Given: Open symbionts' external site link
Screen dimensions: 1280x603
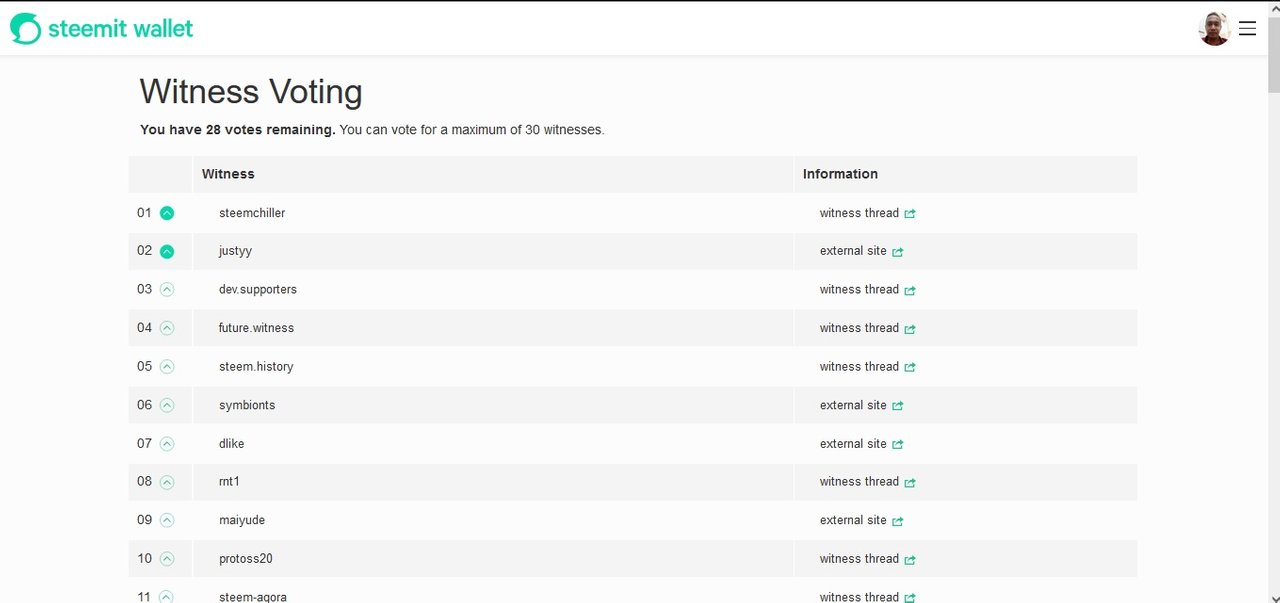Looking at the screenshot, I should click(862, 405).
